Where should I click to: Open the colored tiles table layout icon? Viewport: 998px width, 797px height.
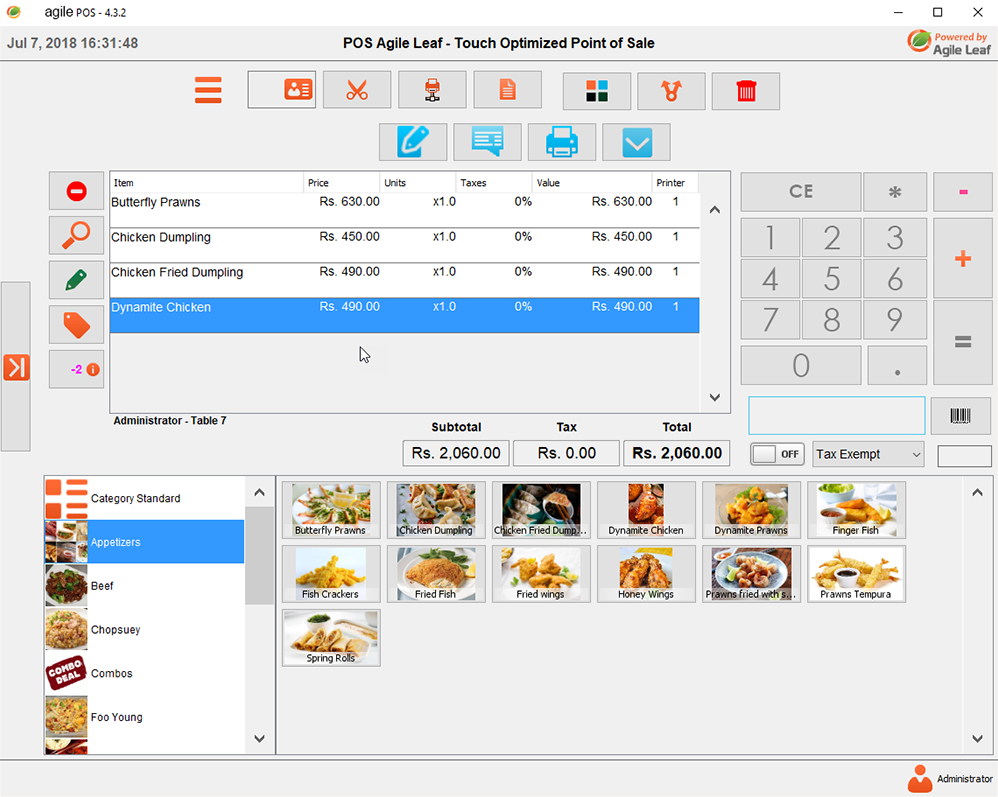click(x=597, y=91)
